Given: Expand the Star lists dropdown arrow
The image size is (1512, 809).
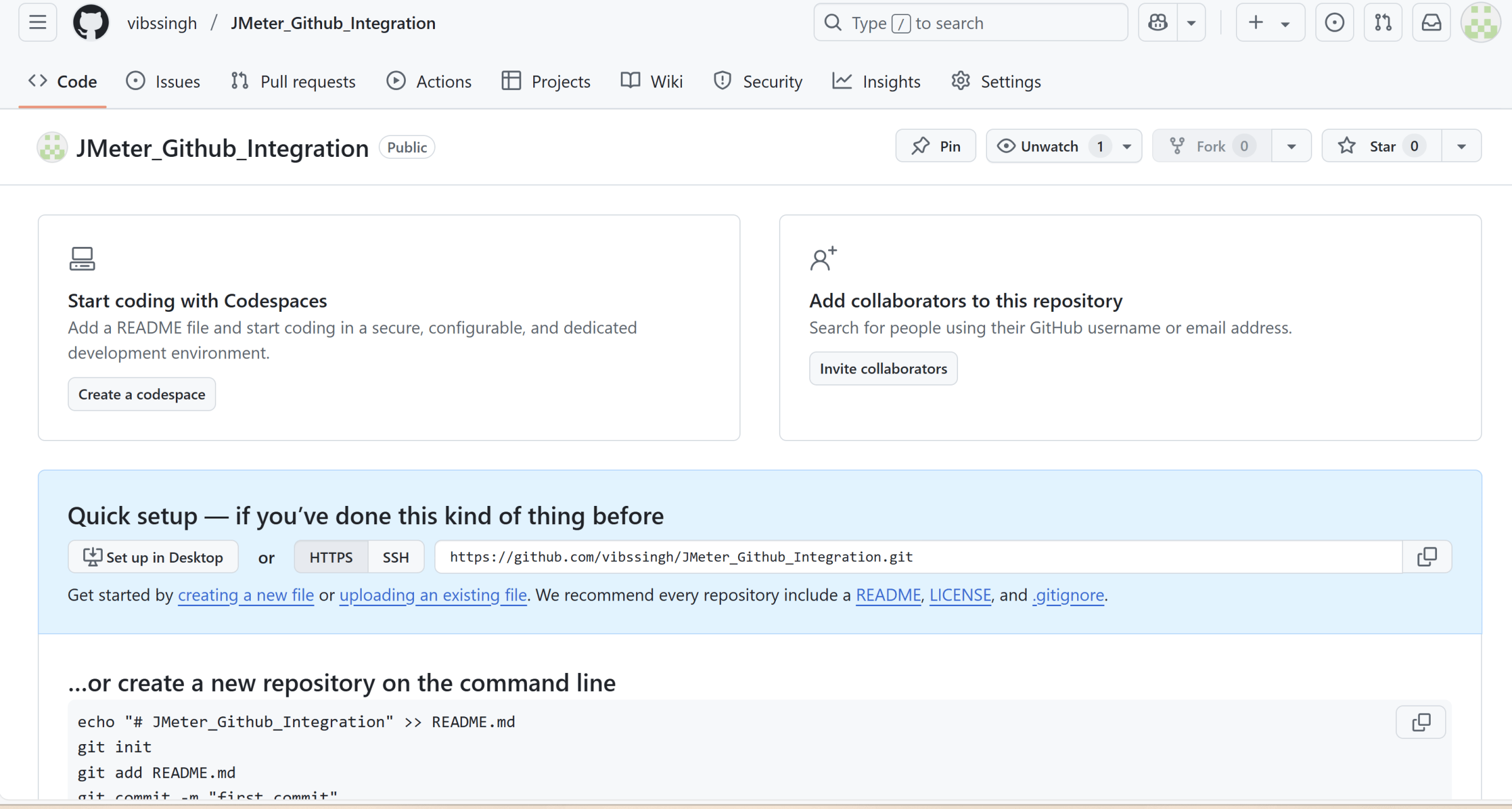Looking at the screenshot, I should 1461,146.
